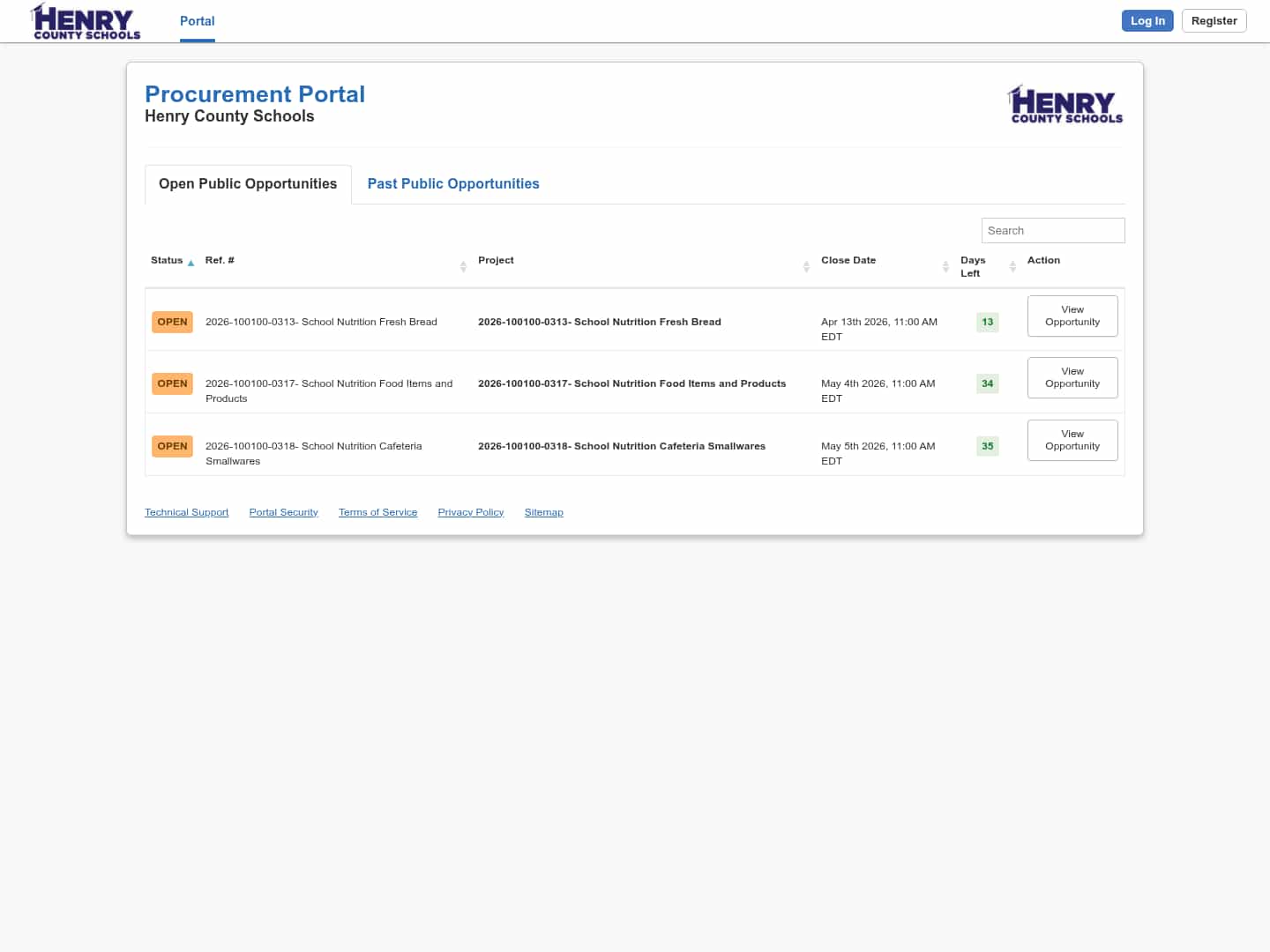Click the Henry County Schools logo in panel
This screenshot has height=952, width=1270.
(1065, 105)
